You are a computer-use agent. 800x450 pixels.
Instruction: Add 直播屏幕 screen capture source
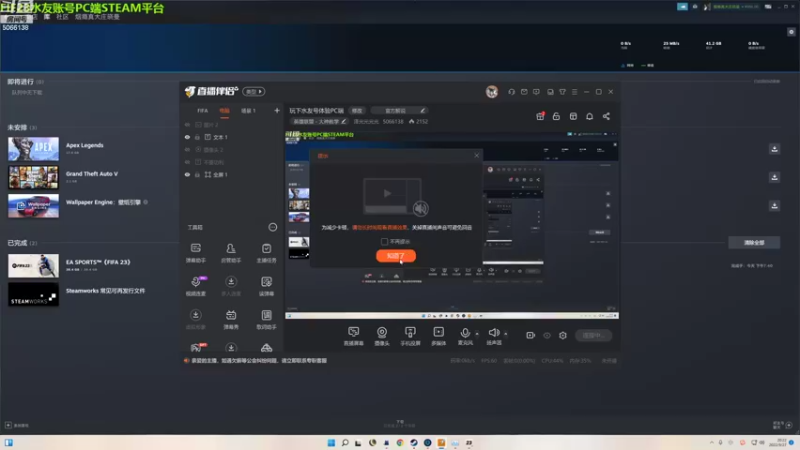(x=353, y=336)
